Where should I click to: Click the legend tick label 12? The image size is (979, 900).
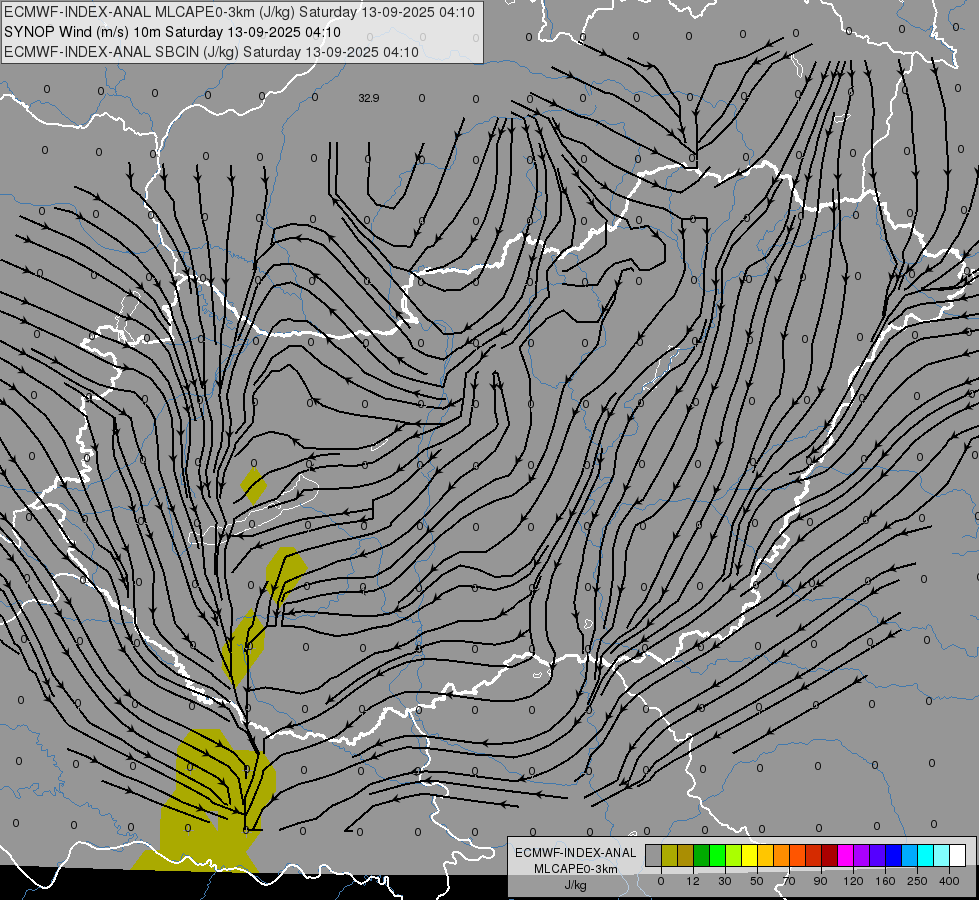click(x=693, y=881)
